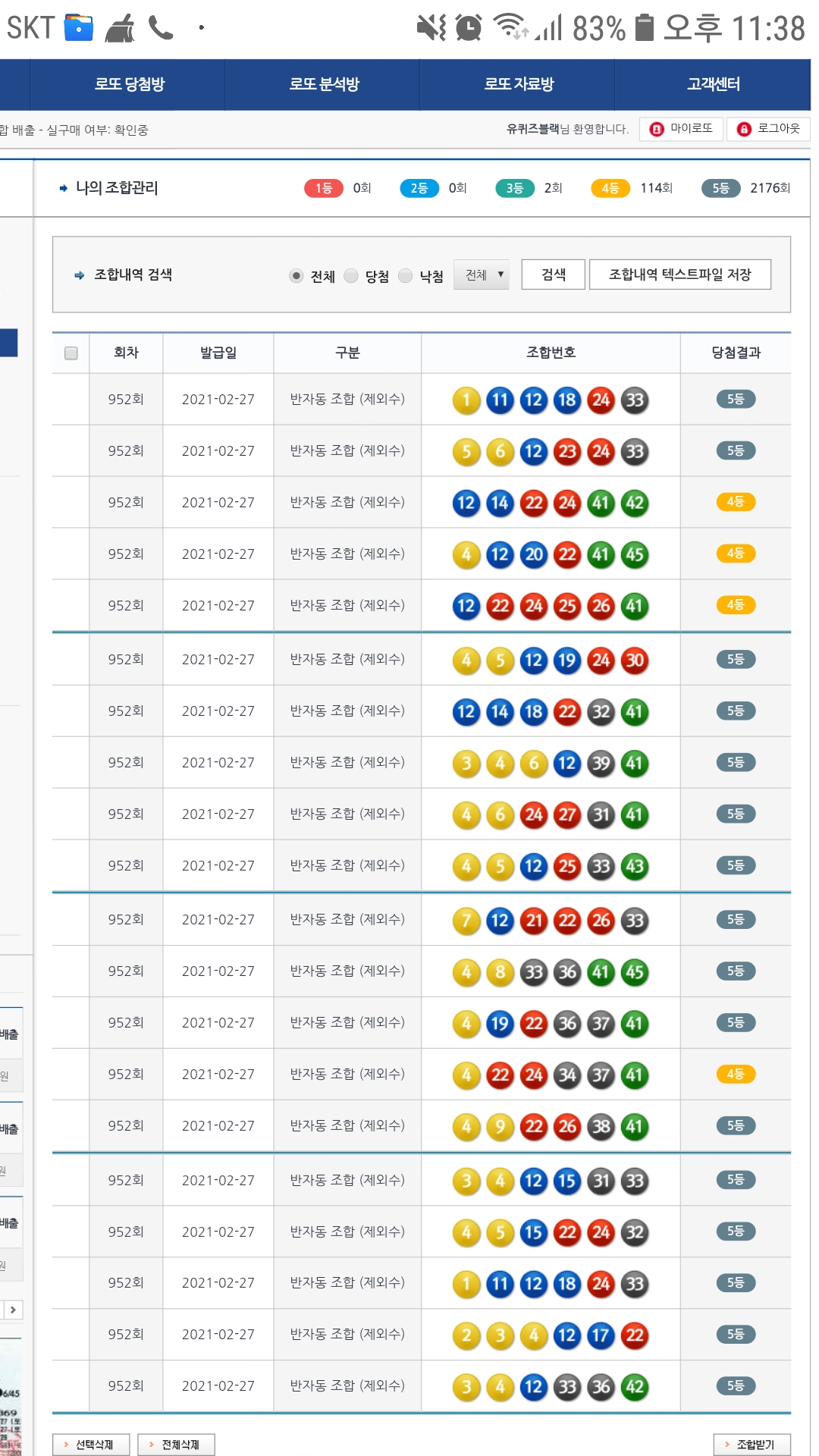Image resolution: width=819 pixels, height=1456 pixels.
Task: Select the 당첨 radio button
Action: 351,275
